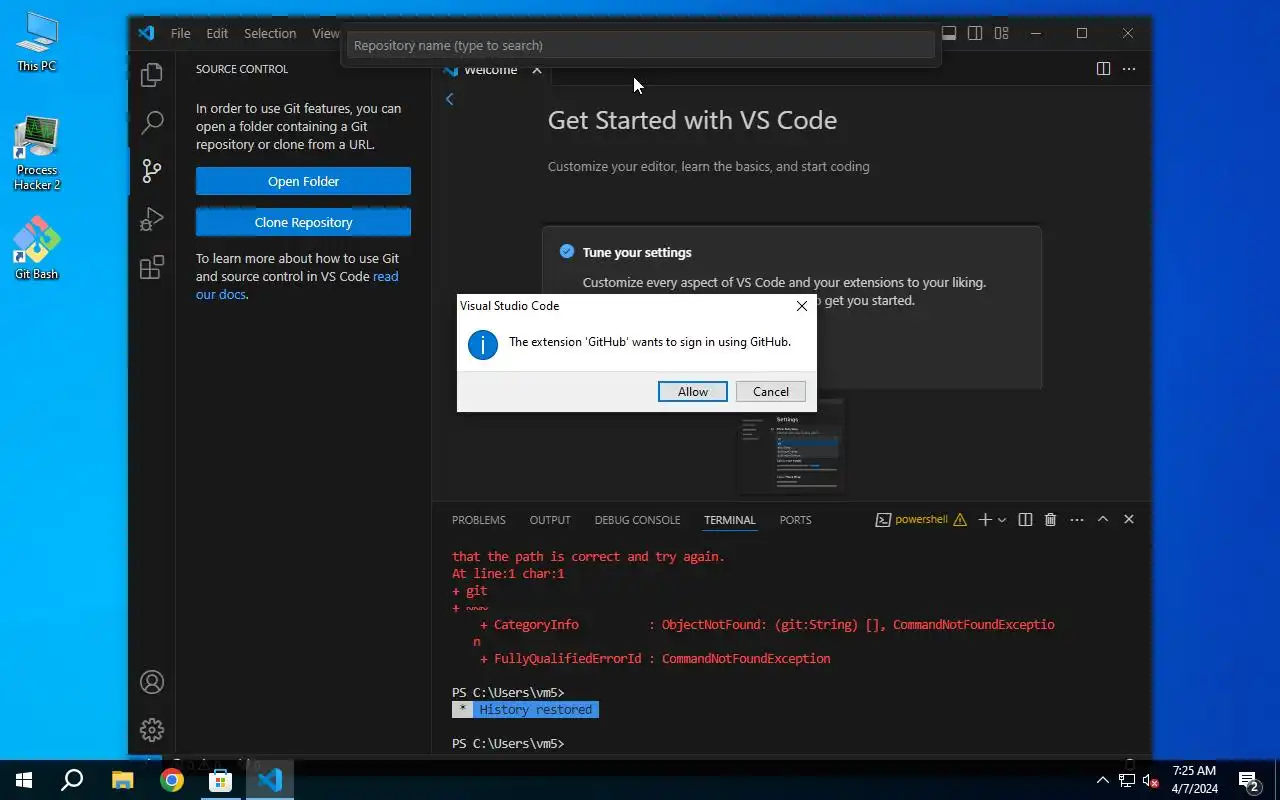Click the Tune your settings checkmark
The image size is (1280, 800).
567,252
